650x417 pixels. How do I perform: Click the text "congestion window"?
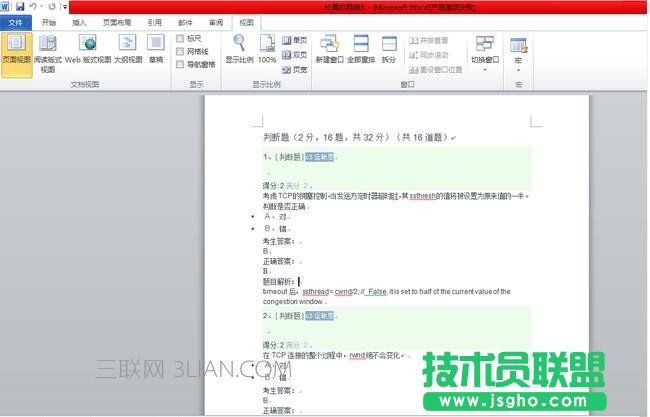[292, 302]
